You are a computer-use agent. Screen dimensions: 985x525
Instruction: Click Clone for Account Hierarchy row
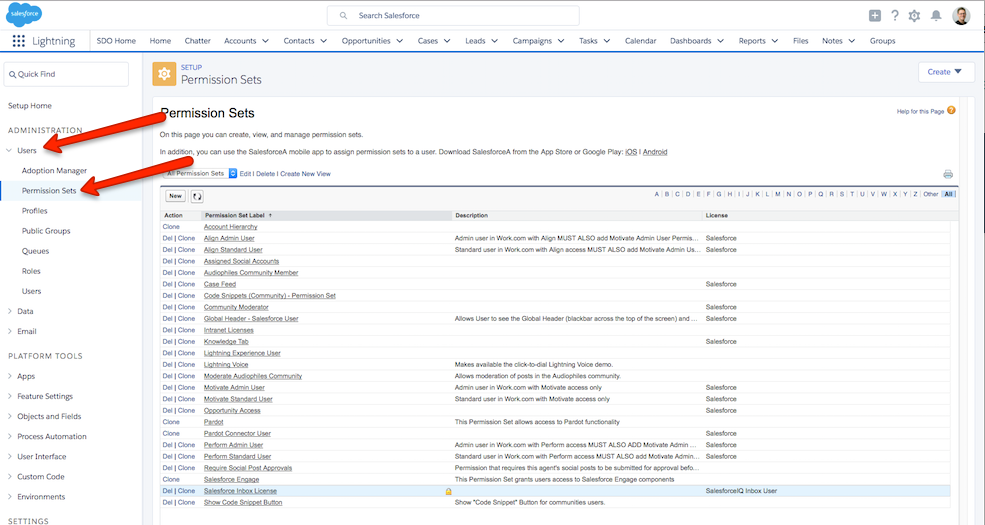[x=171, y=227]
